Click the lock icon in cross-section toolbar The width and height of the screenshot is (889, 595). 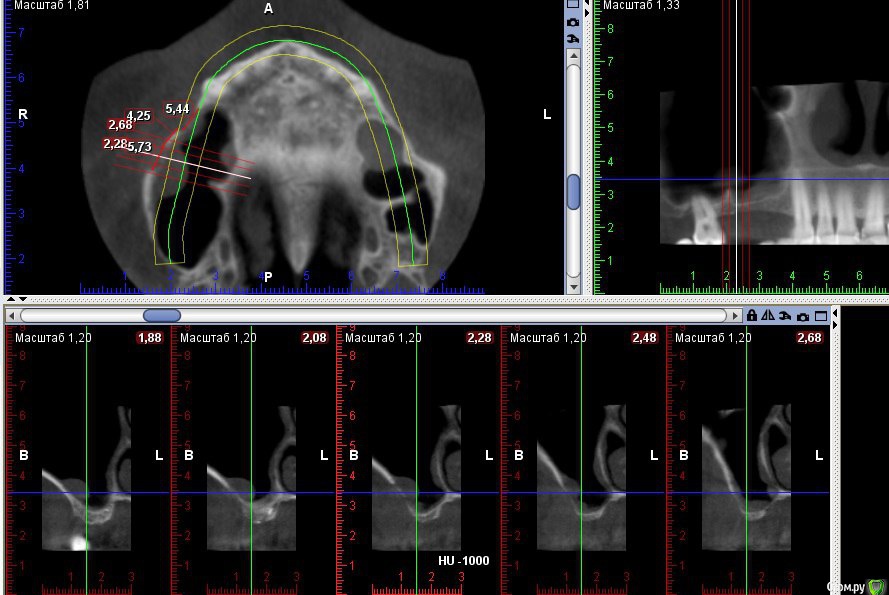tap(752, 315)
